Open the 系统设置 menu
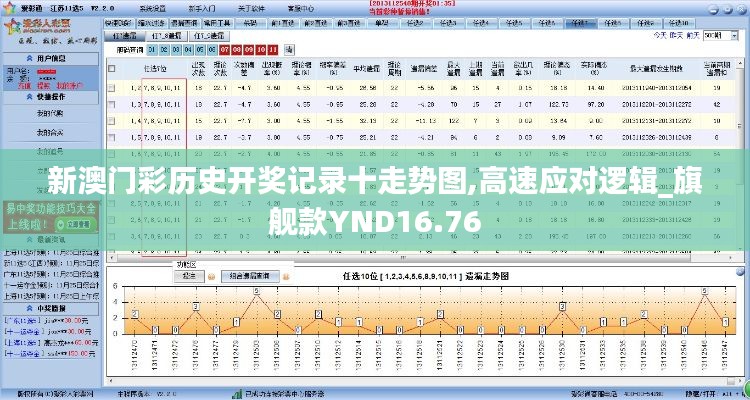 point(152,9)
